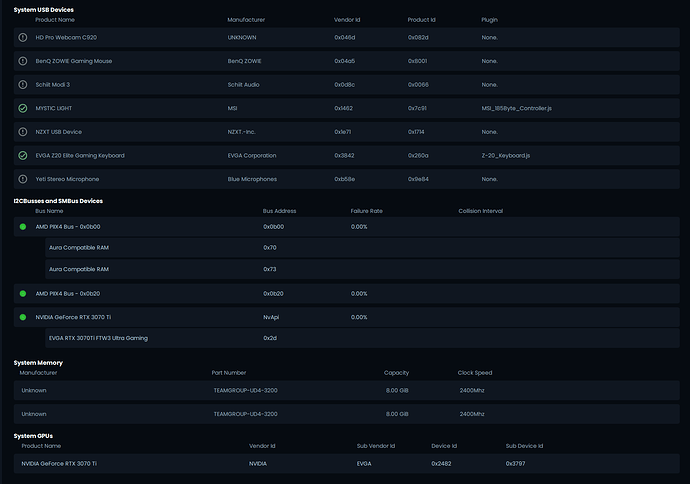The width and height of the screenshot is (690, 484).
Task: Click the Plugin column header
Action: point(489,20)
